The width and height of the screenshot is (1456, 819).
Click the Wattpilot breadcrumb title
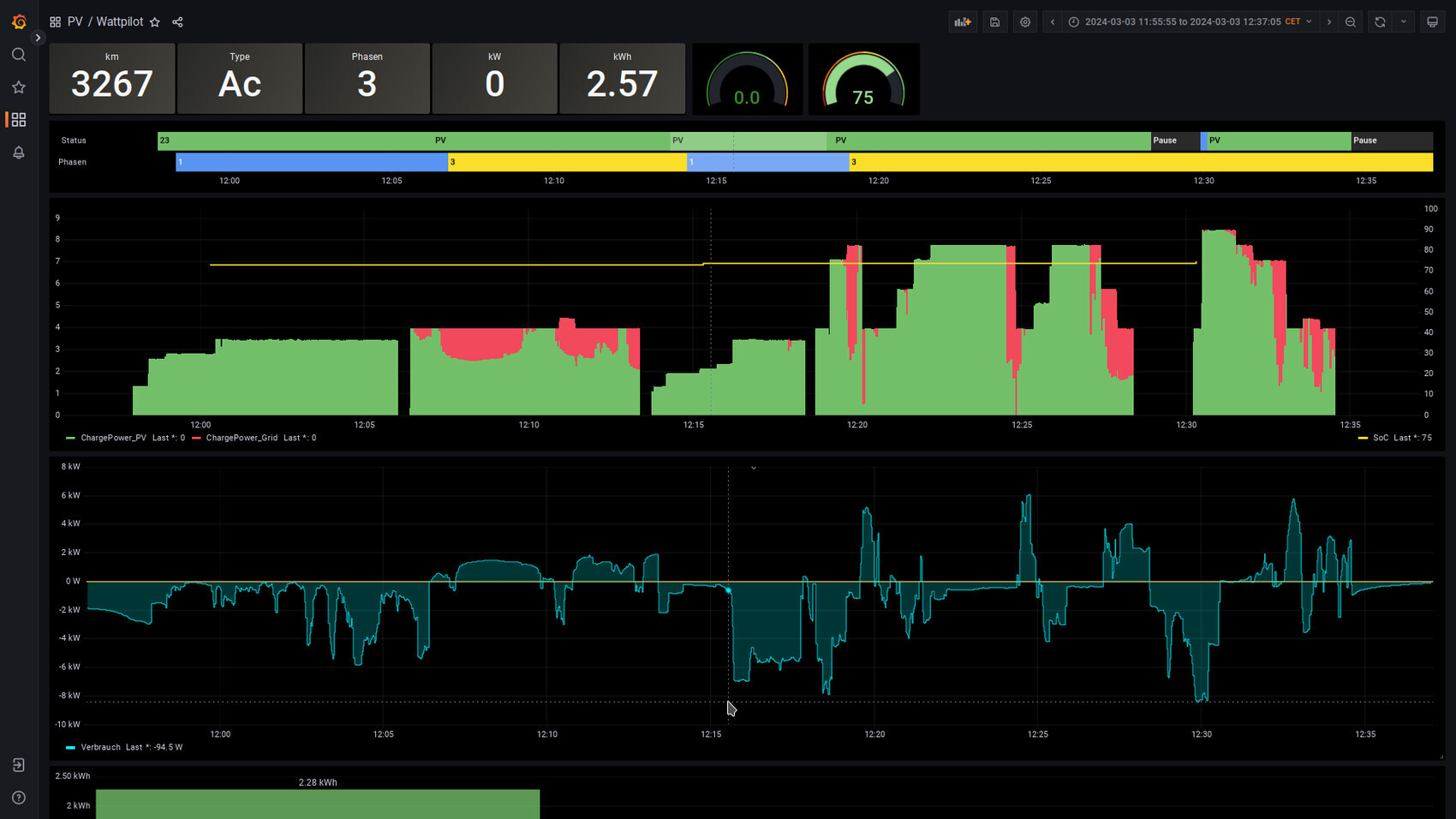coord(120,22)
